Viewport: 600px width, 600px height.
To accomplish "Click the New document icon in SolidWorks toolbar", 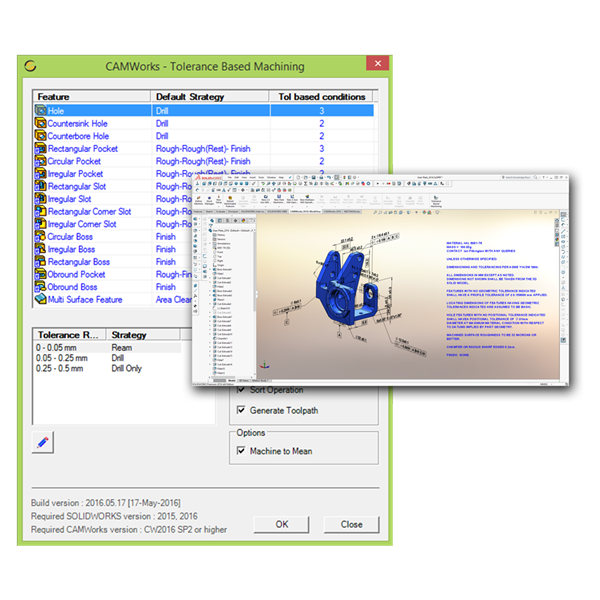I will [x=298, y=177].
